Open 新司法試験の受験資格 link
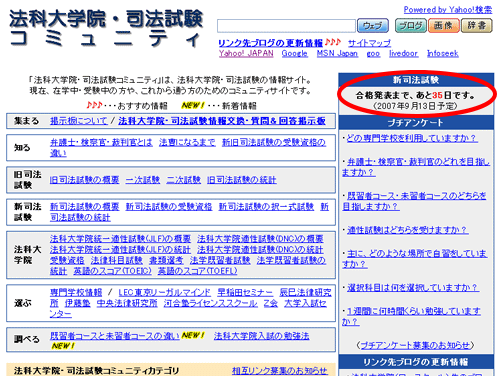The height and width of the screenshot is (376, 500). (169, 207)
